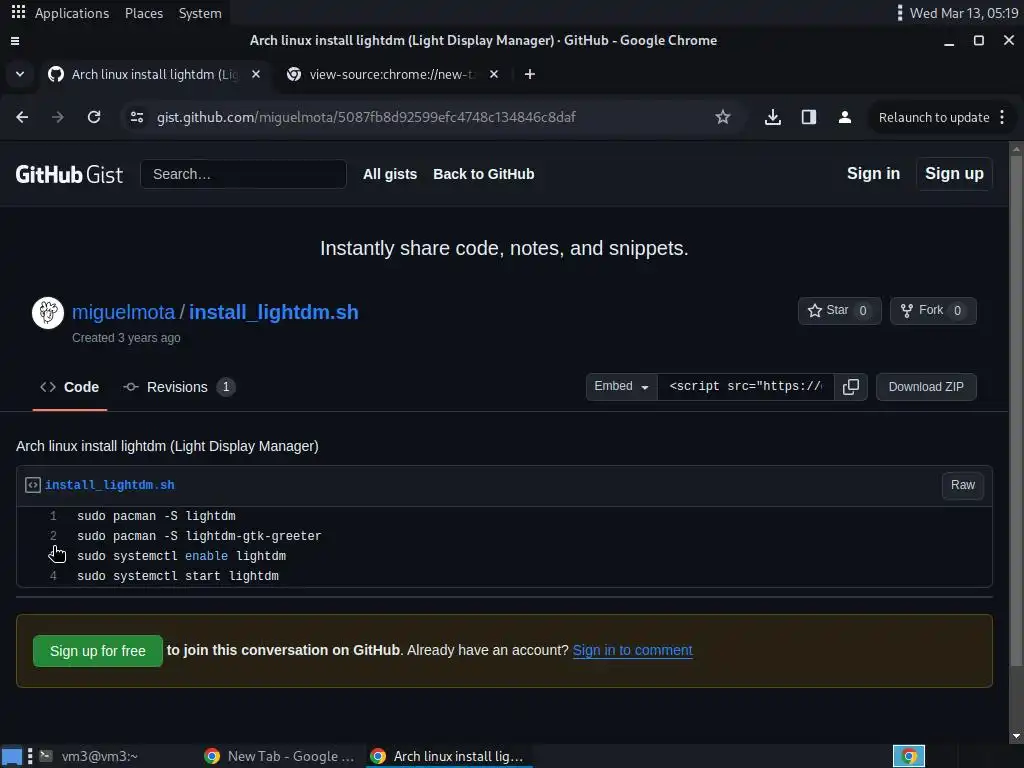Click the page vertical scrollbar

click(1016, 411)
